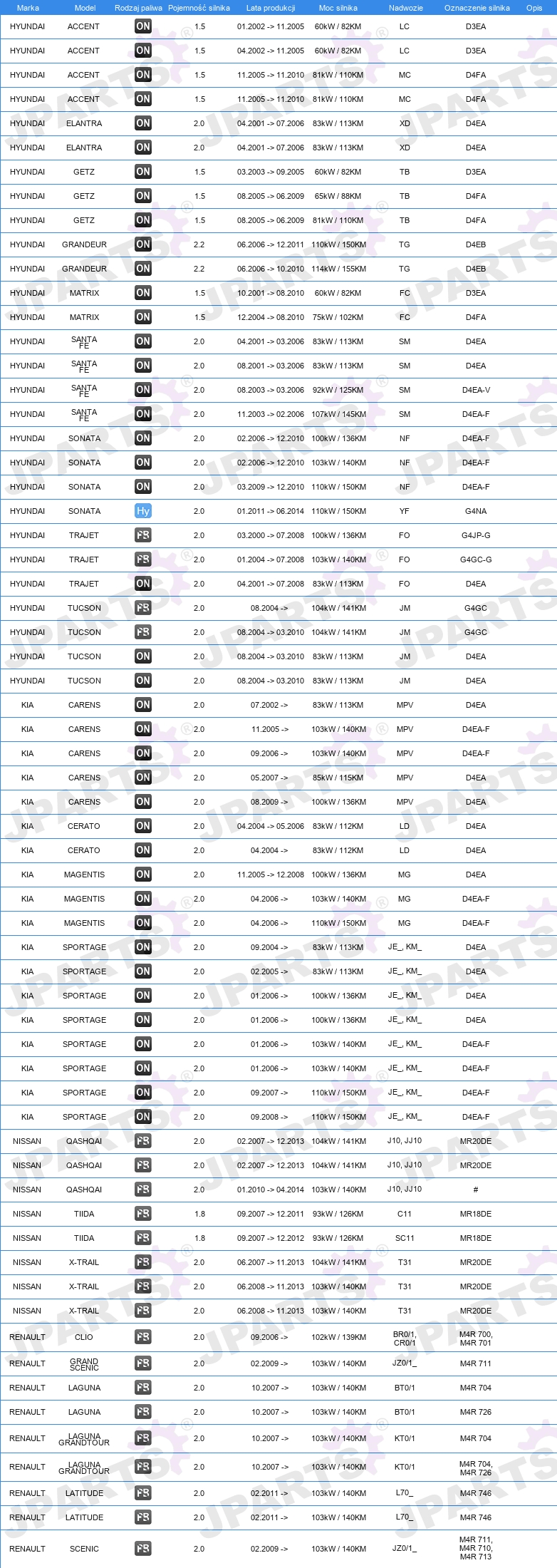The width and height of the screenshot is (557, 1568).
Task: Click the Marka column header
Action: pyautogui.click(x=28, y=8)
